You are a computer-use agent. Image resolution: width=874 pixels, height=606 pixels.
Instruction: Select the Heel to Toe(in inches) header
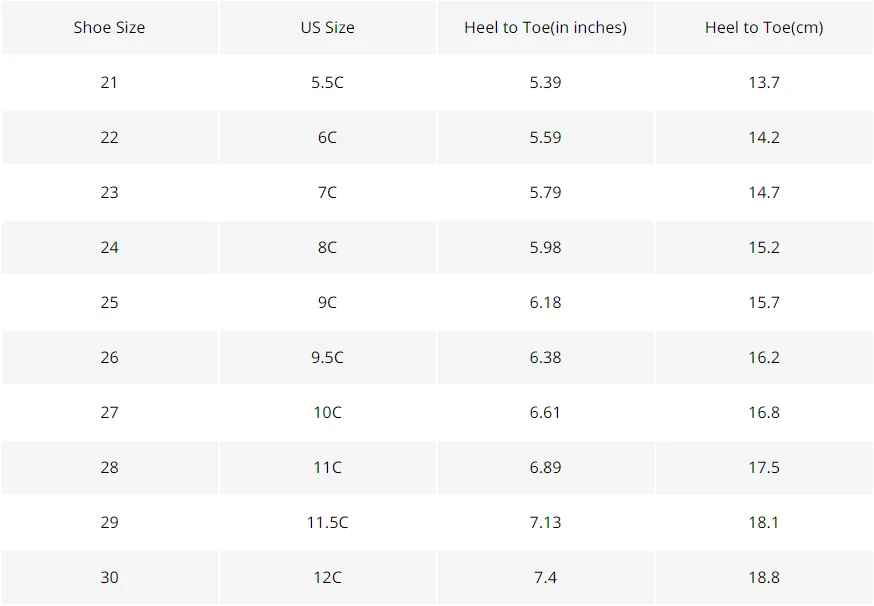pos(545,27)
